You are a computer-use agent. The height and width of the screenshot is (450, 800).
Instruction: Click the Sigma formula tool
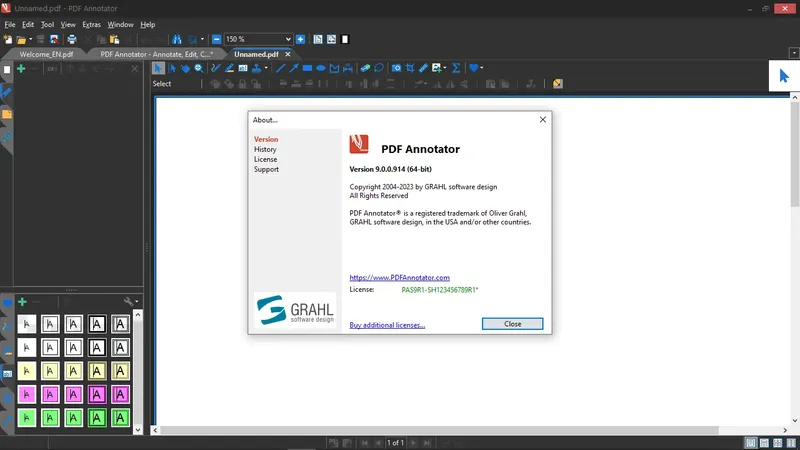[456, 68]
